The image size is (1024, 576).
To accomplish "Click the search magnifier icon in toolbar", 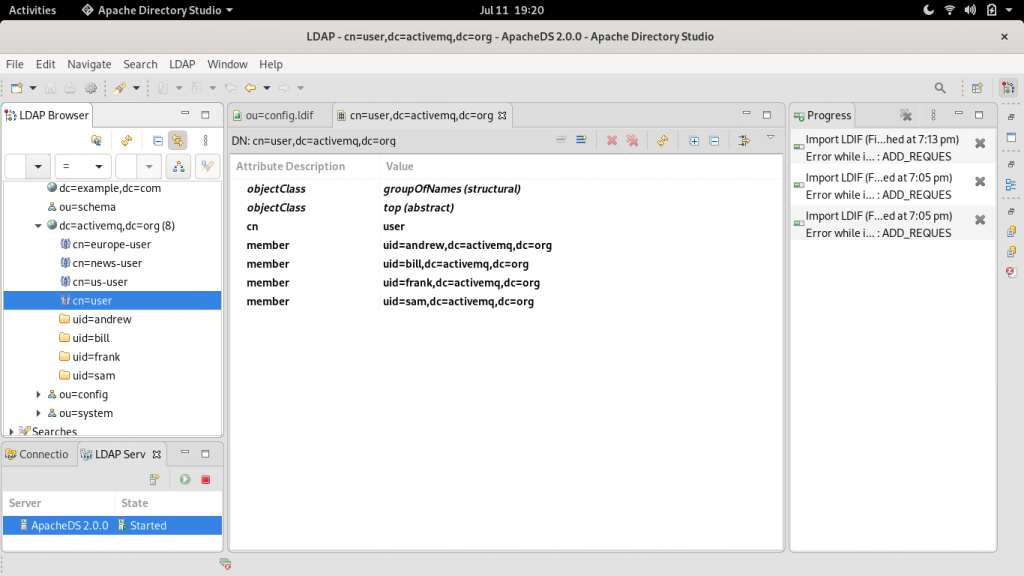I will pos(940,88).
